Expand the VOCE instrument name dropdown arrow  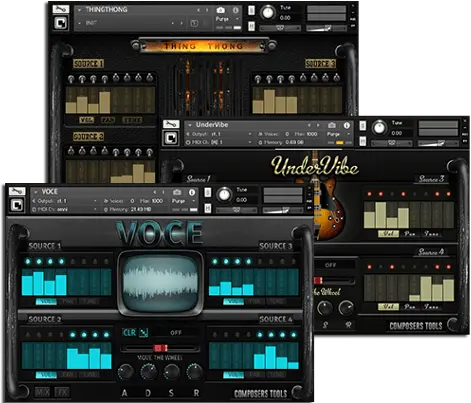tap(36, 192)
